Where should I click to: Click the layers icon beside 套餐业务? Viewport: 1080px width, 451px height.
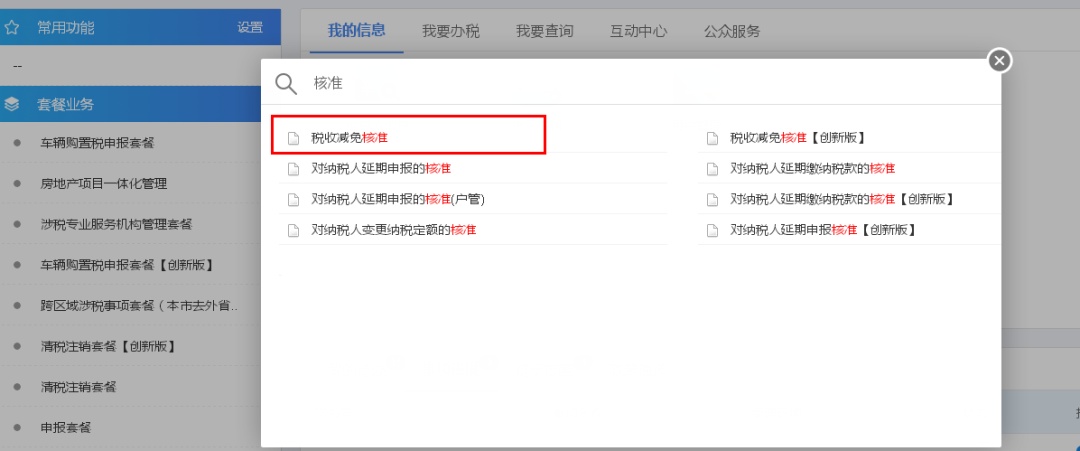12,105
